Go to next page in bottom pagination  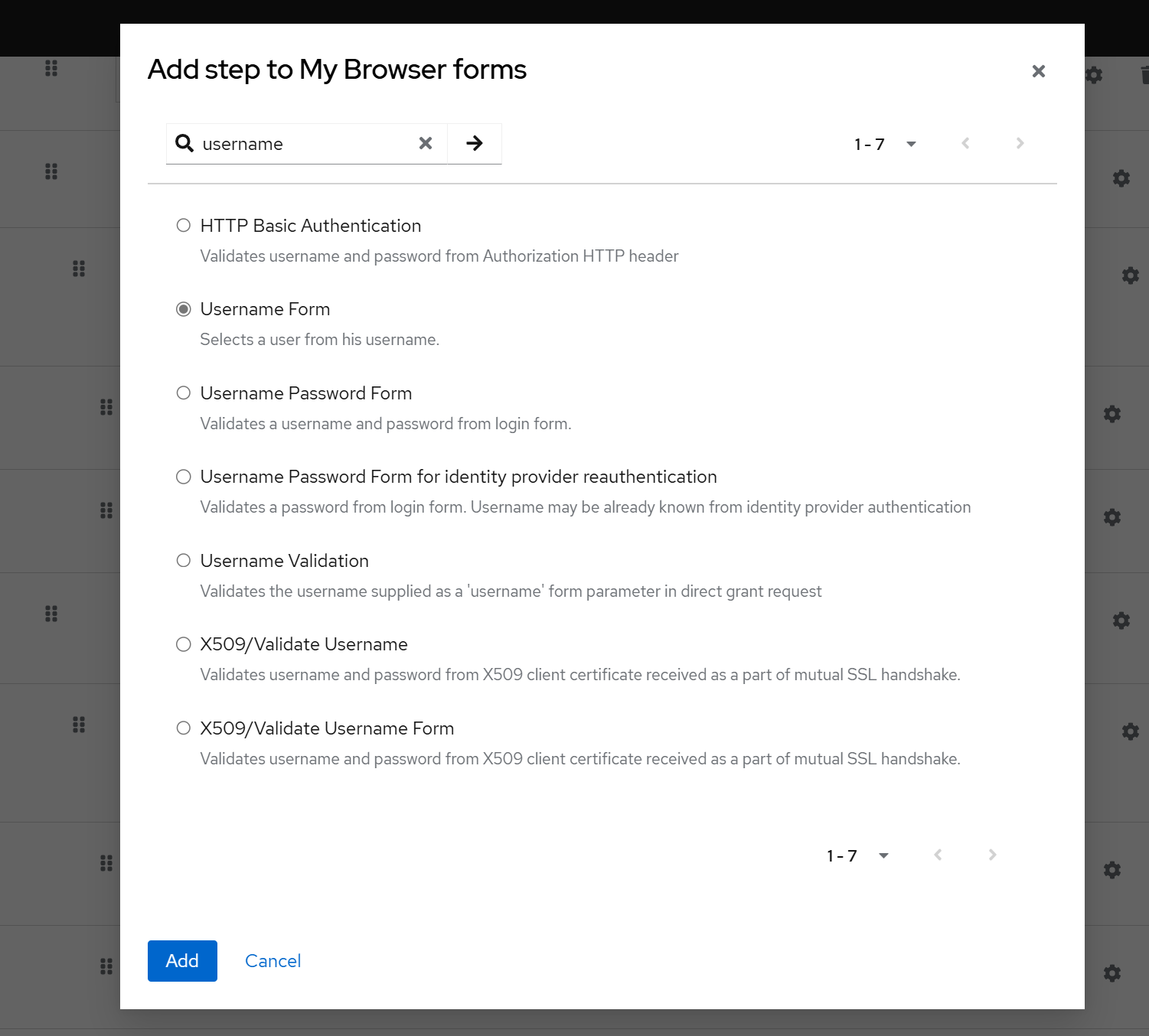[992, 855]
